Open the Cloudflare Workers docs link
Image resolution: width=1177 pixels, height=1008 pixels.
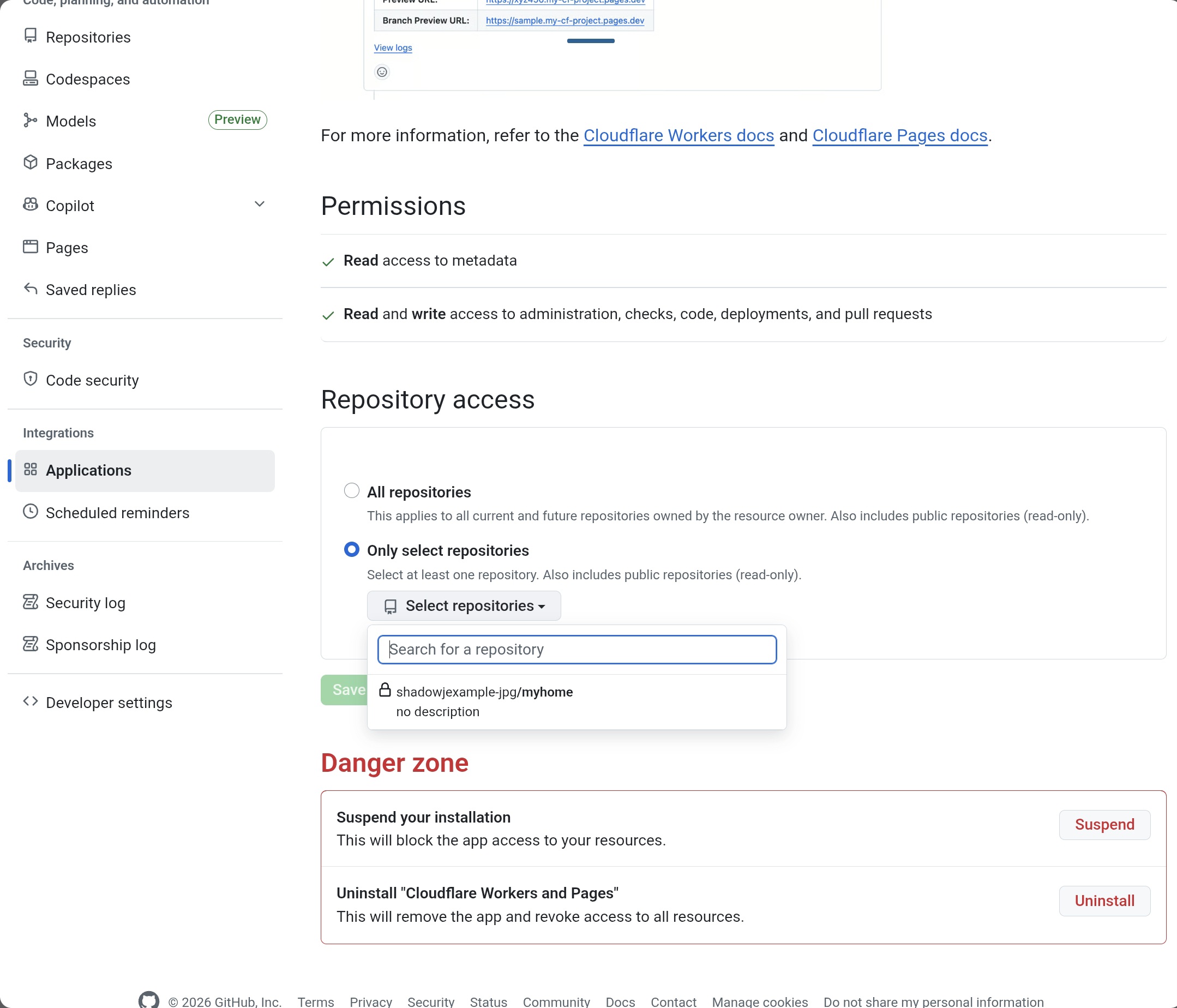pos(678,136)
